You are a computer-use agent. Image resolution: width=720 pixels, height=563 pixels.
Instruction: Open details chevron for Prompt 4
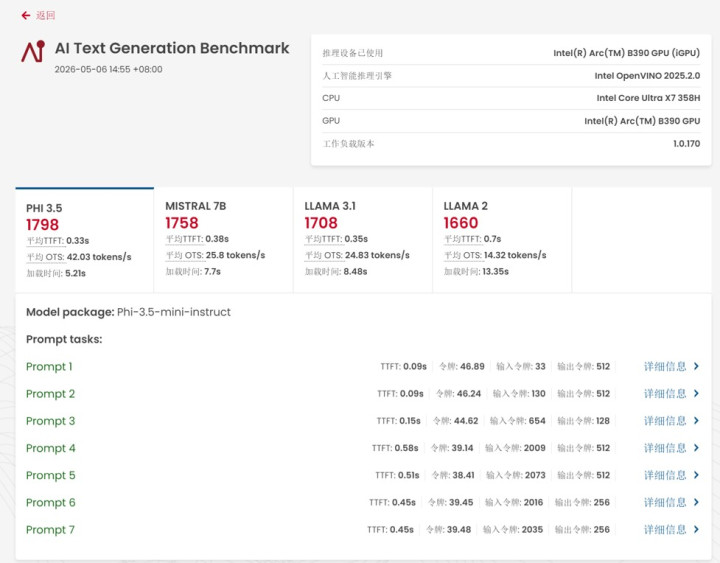click(x=696, y=448)
